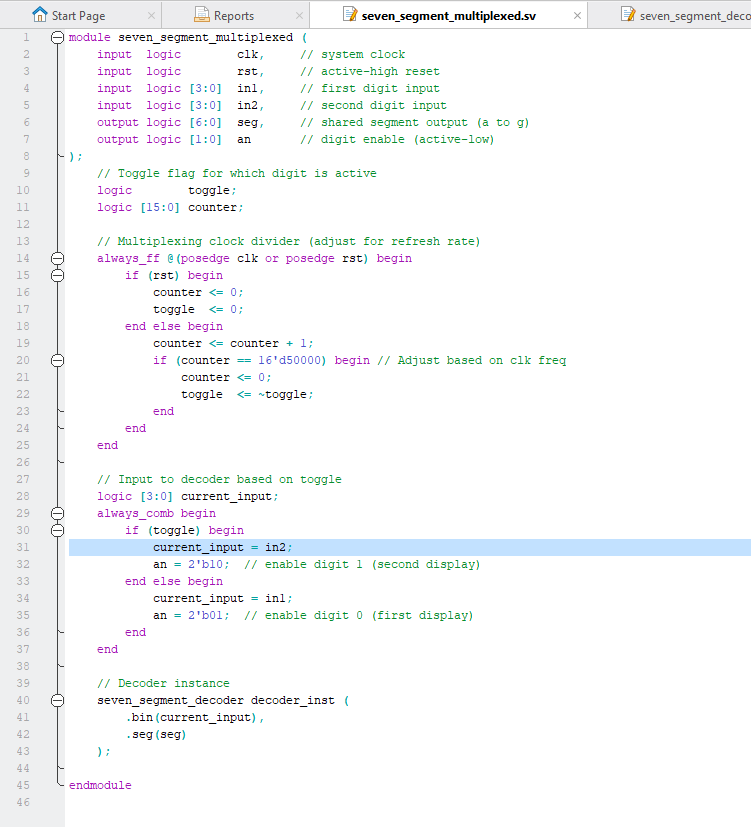Image resolution: width=751 pixels, height=827 pixels.
Task: Collapse the decoder_inst instance block
Action: (x=57, y=700)
